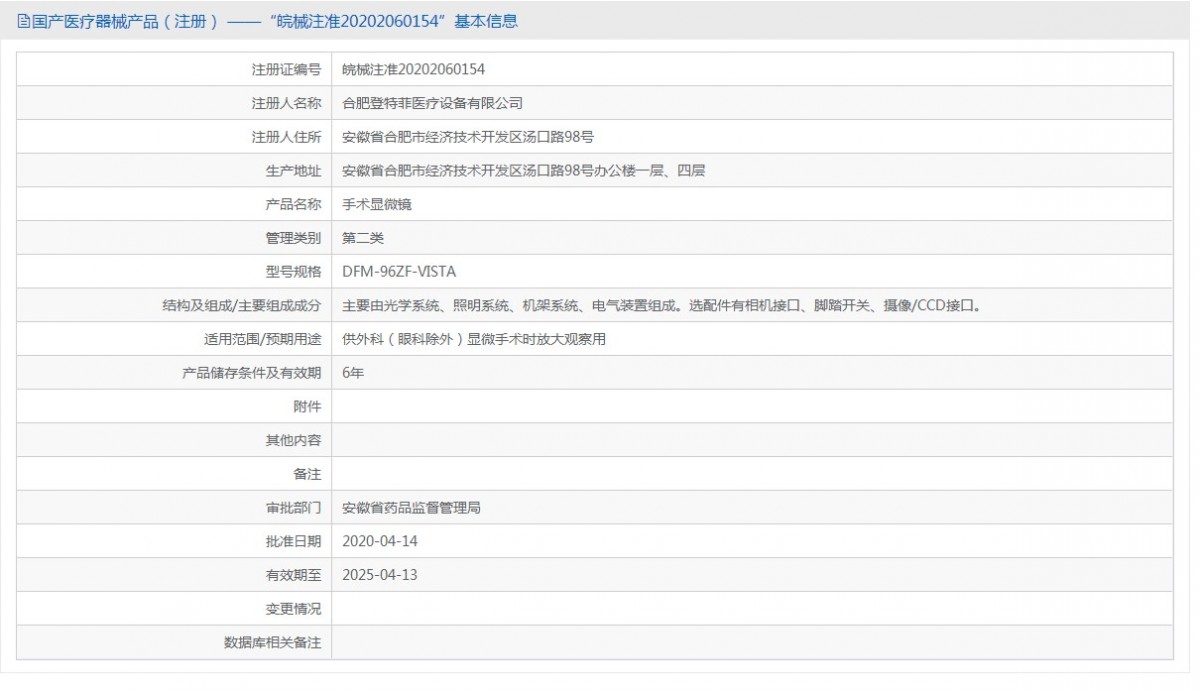Click the label 注册人住所
Screen dimensions: 1200x690
tap(286, 137)
